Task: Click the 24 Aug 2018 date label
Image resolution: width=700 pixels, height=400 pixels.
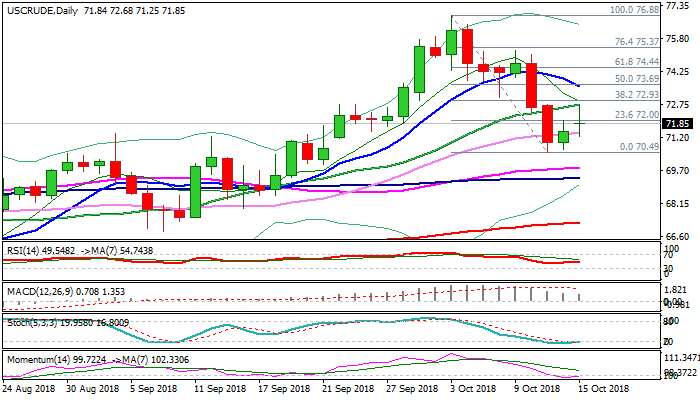Action: [28, 389]
